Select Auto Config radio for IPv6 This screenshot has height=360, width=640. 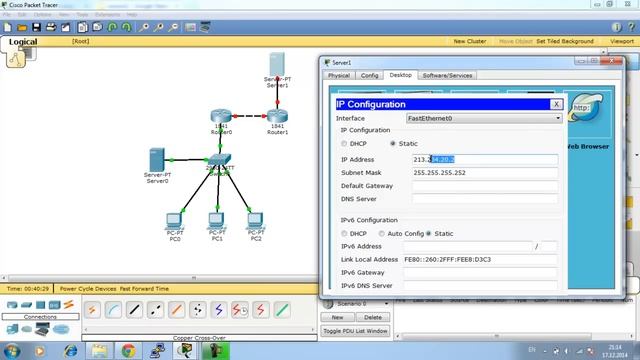(x=381, y=233)
